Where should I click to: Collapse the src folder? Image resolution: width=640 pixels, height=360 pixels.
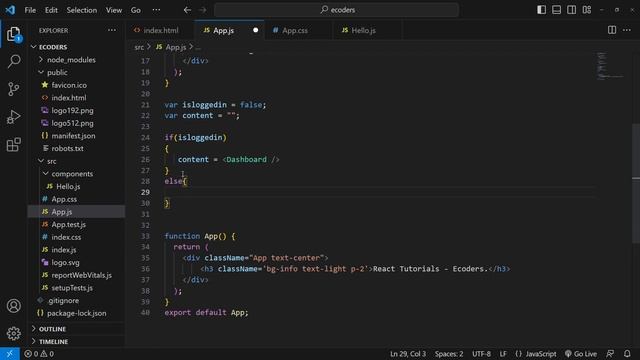[x=51, y=161]
